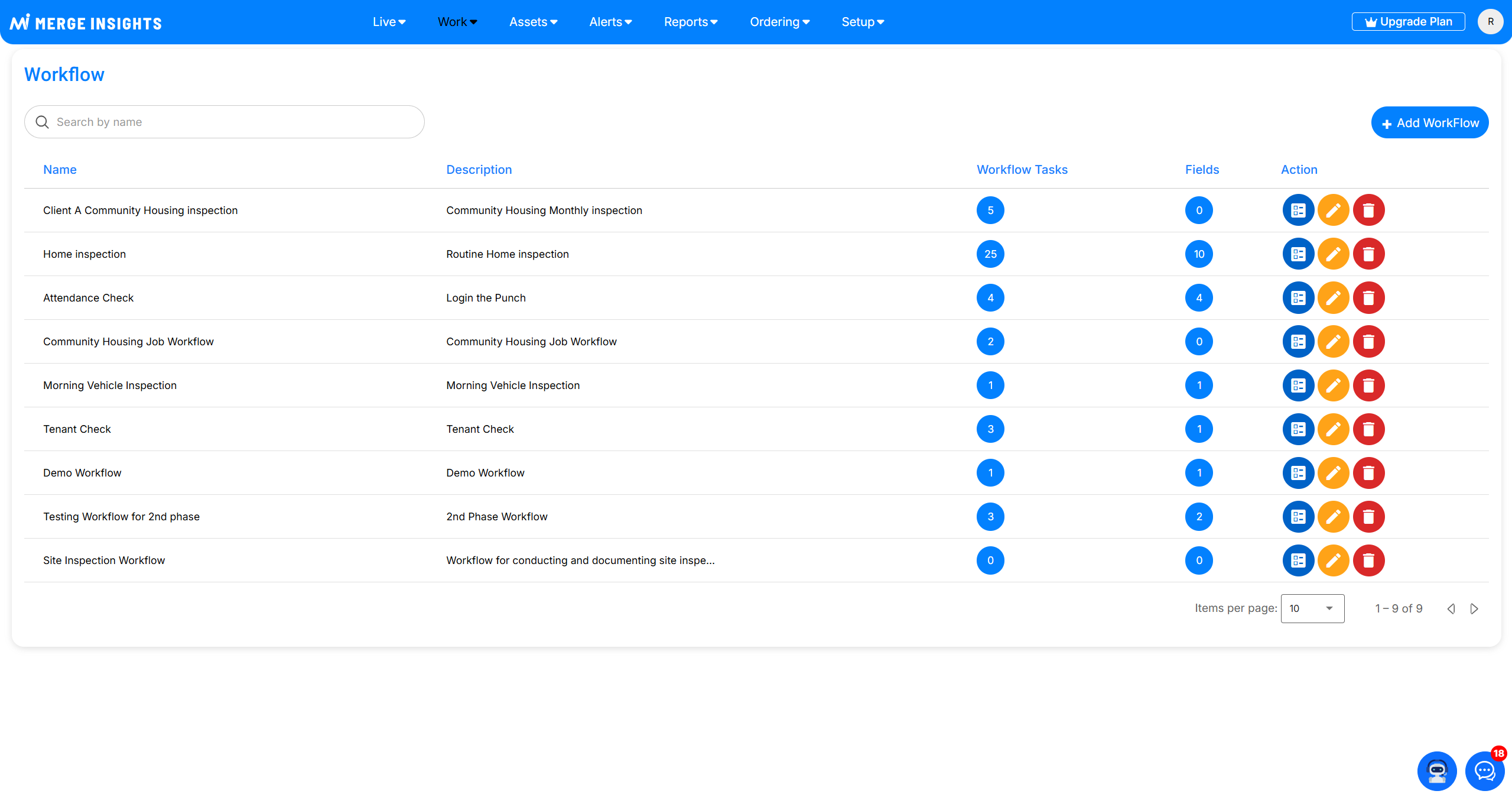Click edit pencil for Demo Workflow

(1333, 473)
